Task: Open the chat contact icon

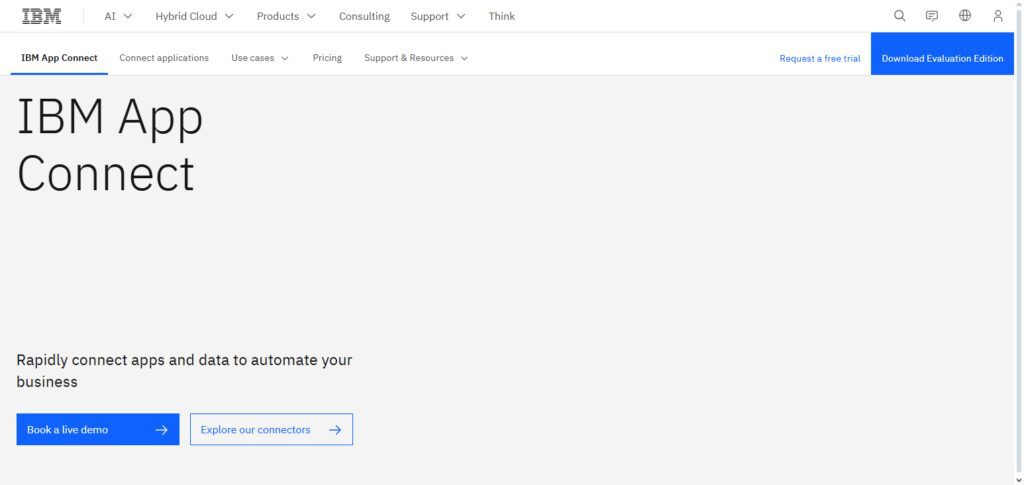Action: point(932,16)
